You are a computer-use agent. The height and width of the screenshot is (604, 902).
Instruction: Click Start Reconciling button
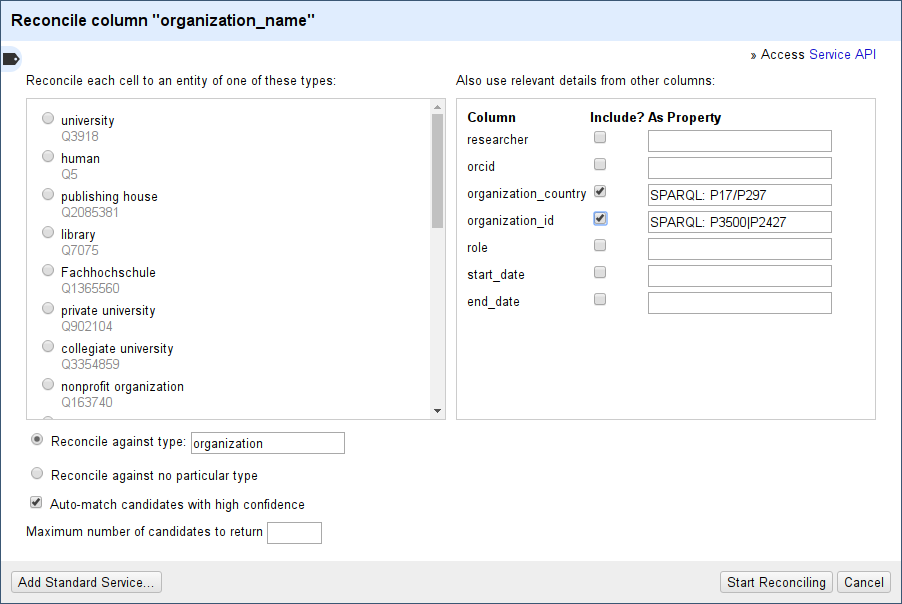click(x=776, y=582)
